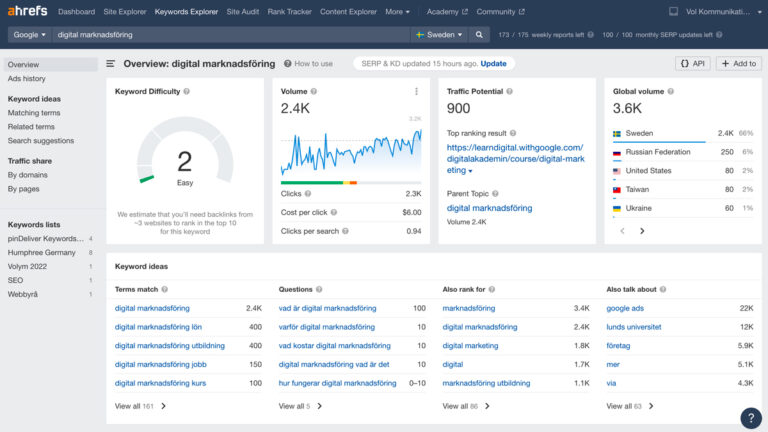Image resolution: width=768 pixels, height=432 pixels.
Task: Open the Dashboard menu item
Action: pyautogui.click(x=76, y=11)
